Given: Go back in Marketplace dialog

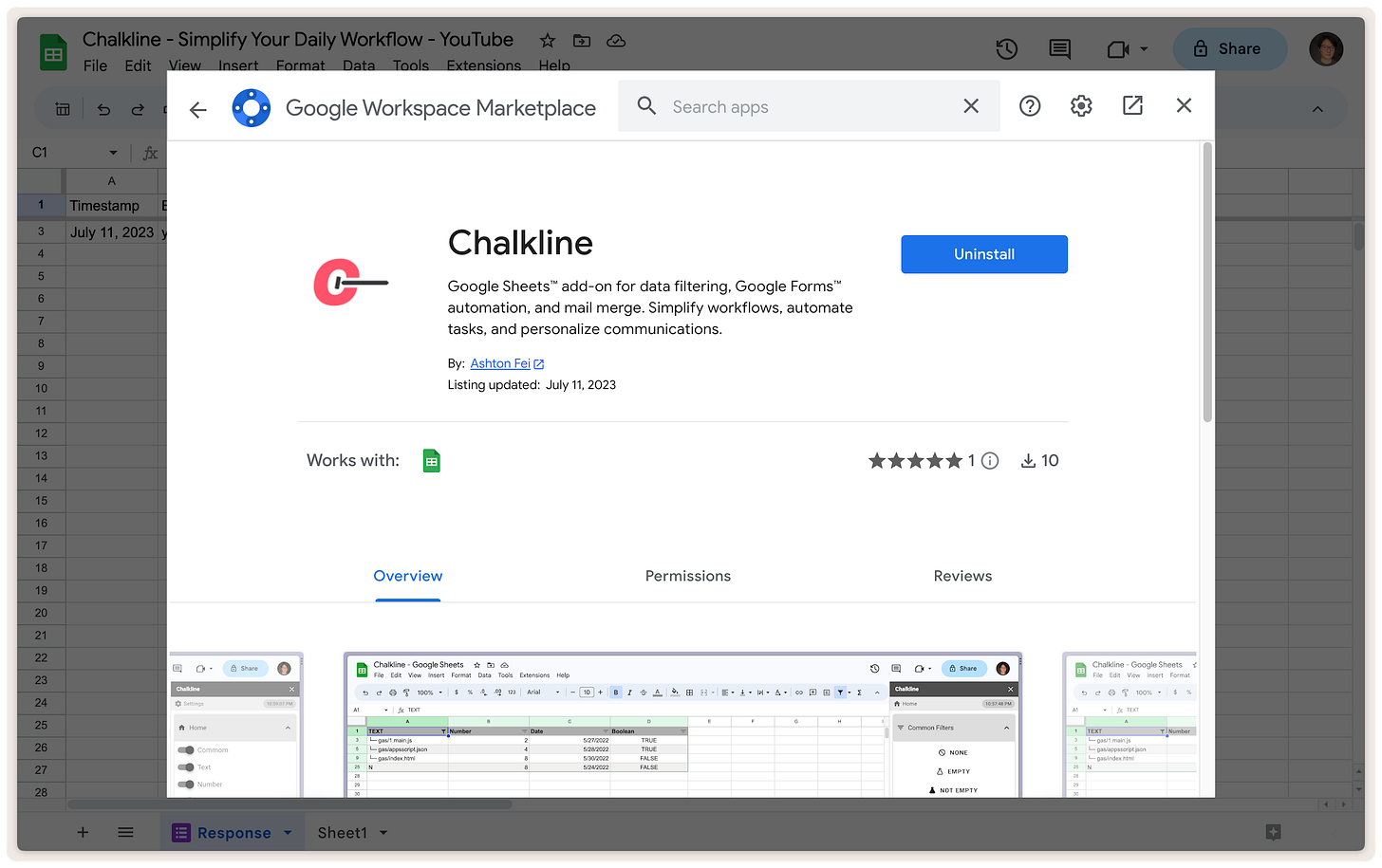Looking at the screenshot, I should [x=197, y=109].
